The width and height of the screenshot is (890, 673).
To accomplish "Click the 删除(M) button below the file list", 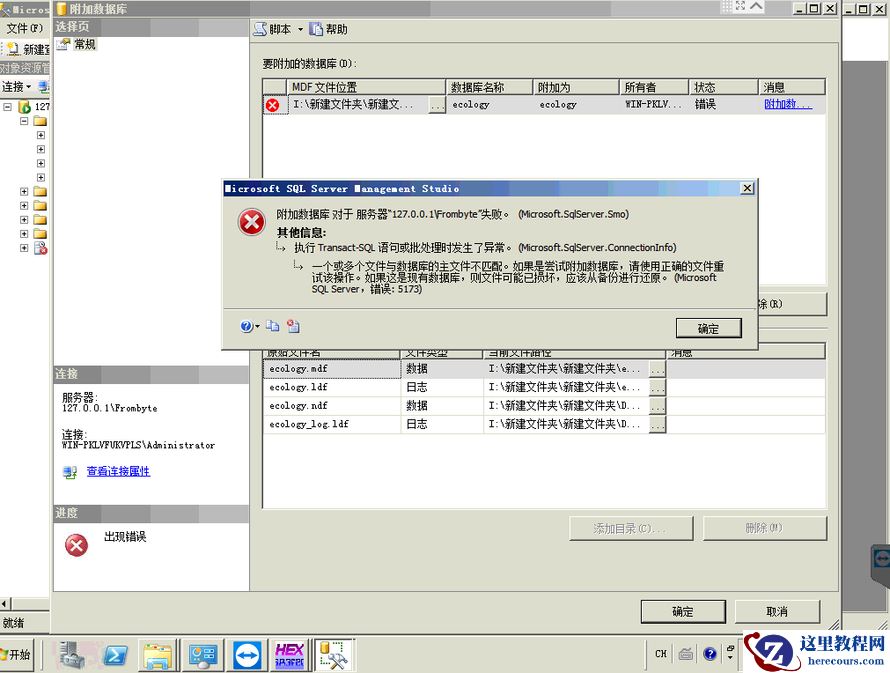I will (765, 528).
